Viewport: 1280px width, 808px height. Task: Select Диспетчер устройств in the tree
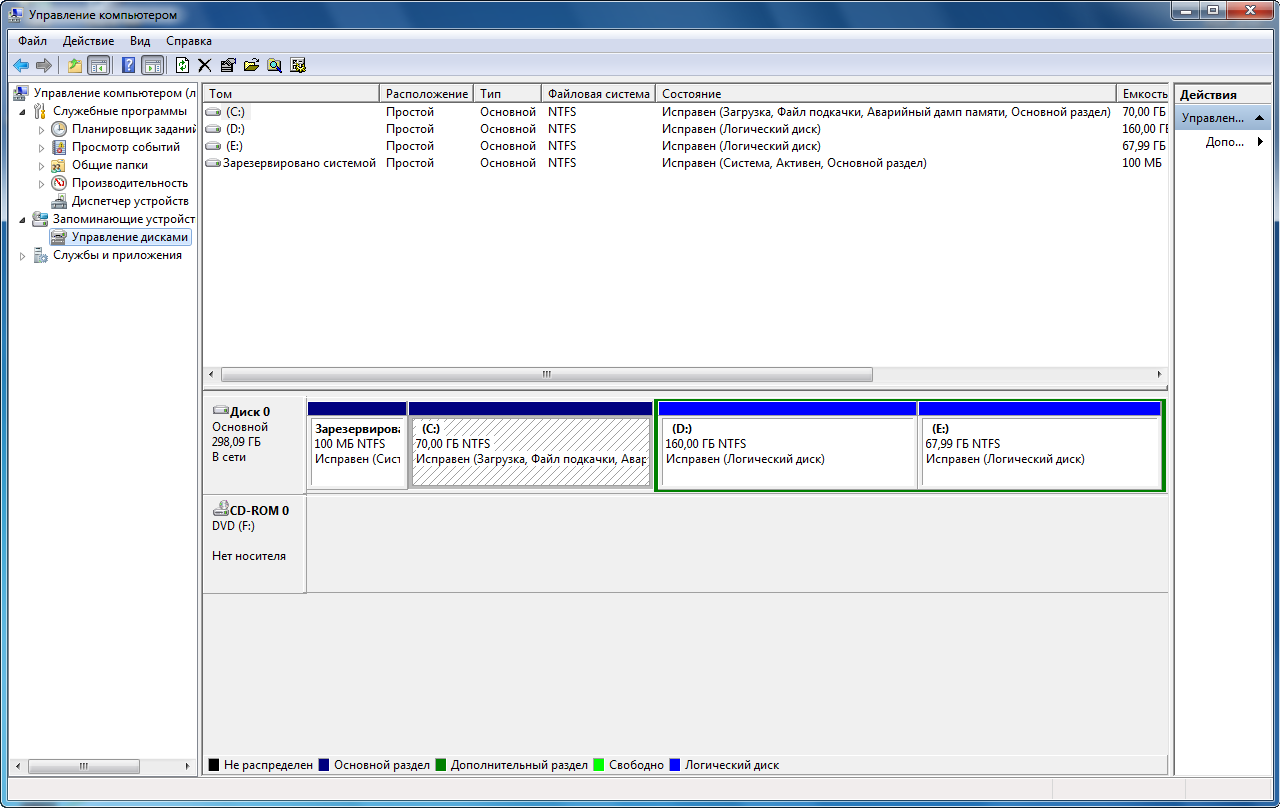[130, 201]
